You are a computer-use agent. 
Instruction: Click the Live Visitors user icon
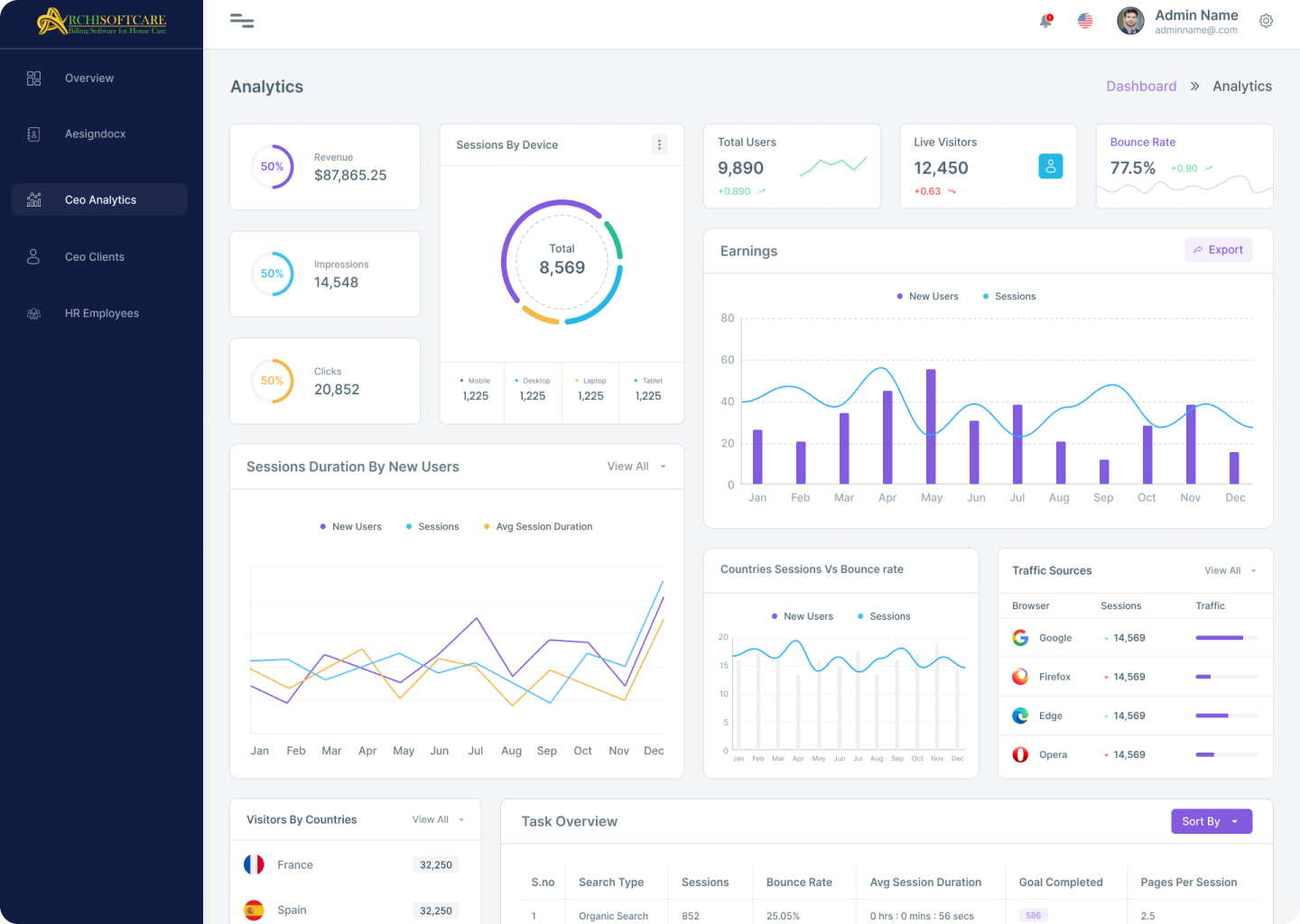[x=1050, y=166]
